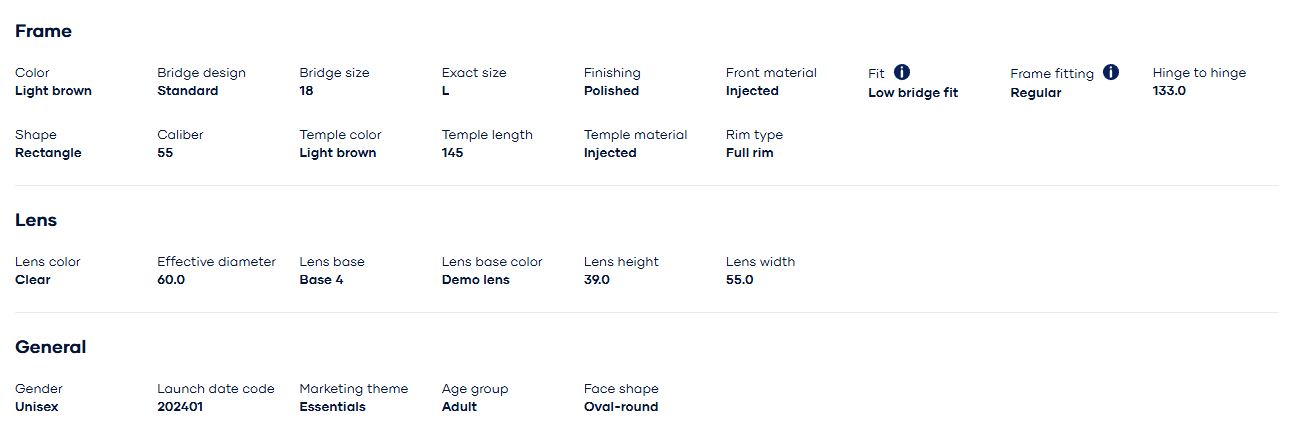Image resolution: width=1302 pixels, height=432 pixels.
Task: Click the Effective diameter value 60.0
Action: pos(171,280)
